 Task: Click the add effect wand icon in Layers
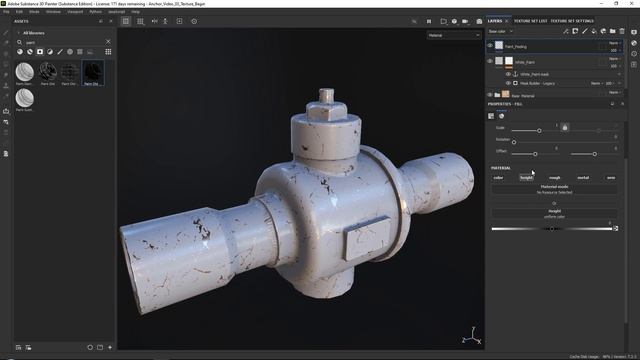pos(566,31)
